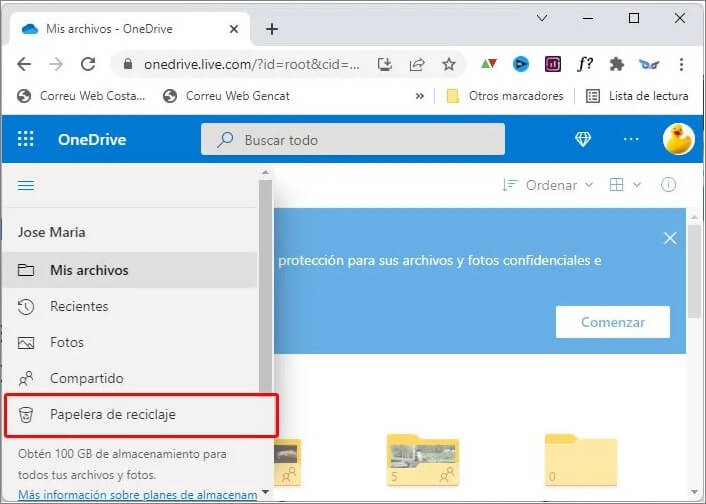Click the Recientes clock icon

point(26,307)
